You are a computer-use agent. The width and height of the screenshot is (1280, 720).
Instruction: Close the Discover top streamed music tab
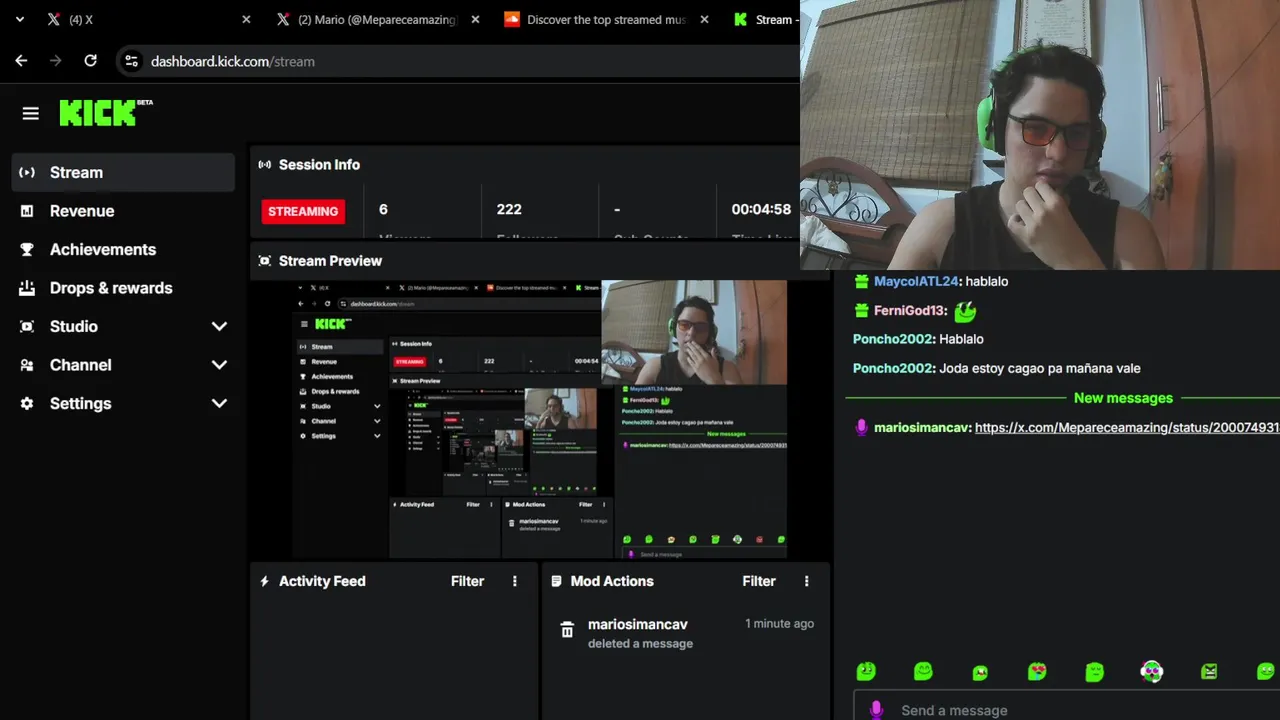[704, 19]
